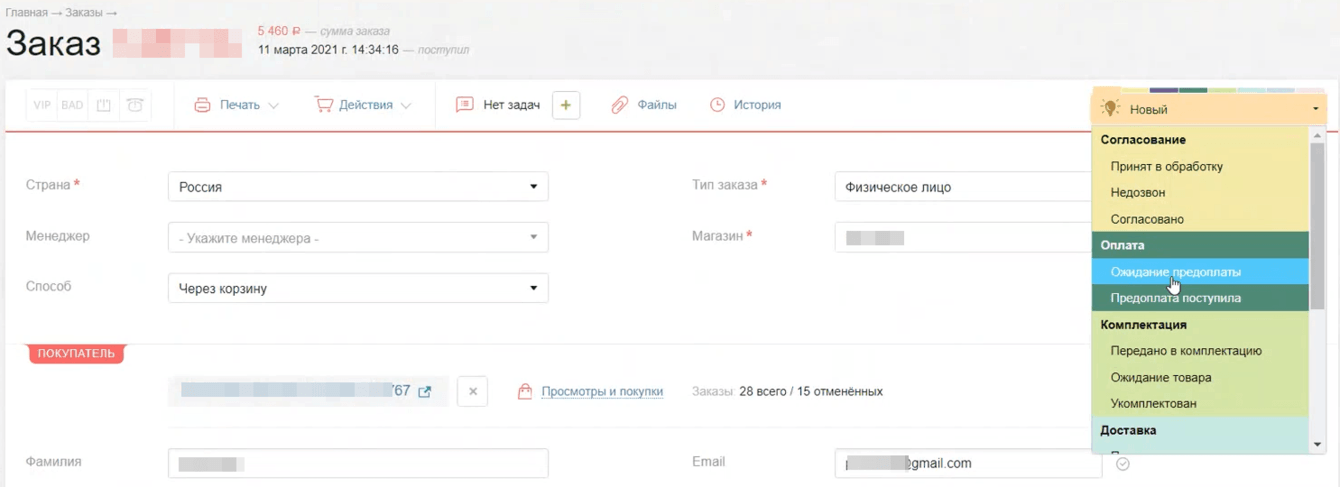Select status Ожидание предоплаты
Viewport: 1340px width, 487px height.
point(1175,272)
